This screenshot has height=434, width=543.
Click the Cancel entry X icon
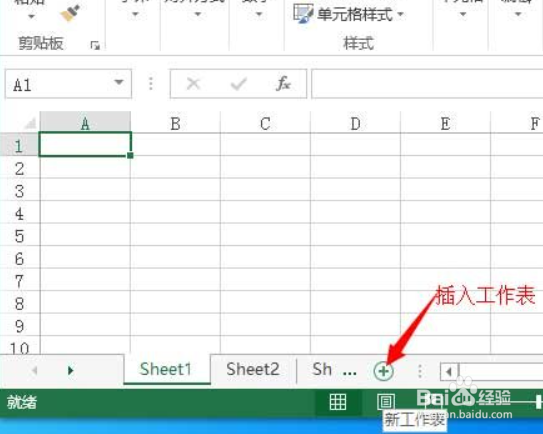193,83
